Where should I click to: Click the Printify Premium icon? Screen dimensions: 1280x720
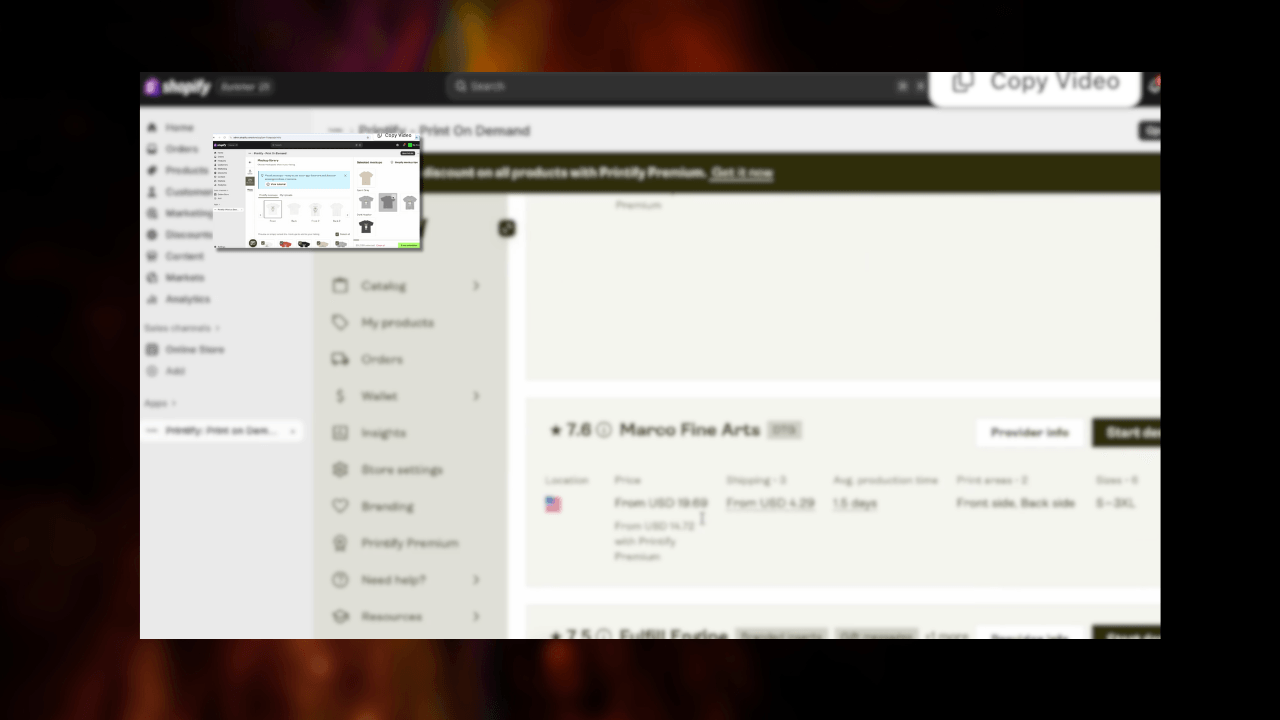tap(340, 543)
